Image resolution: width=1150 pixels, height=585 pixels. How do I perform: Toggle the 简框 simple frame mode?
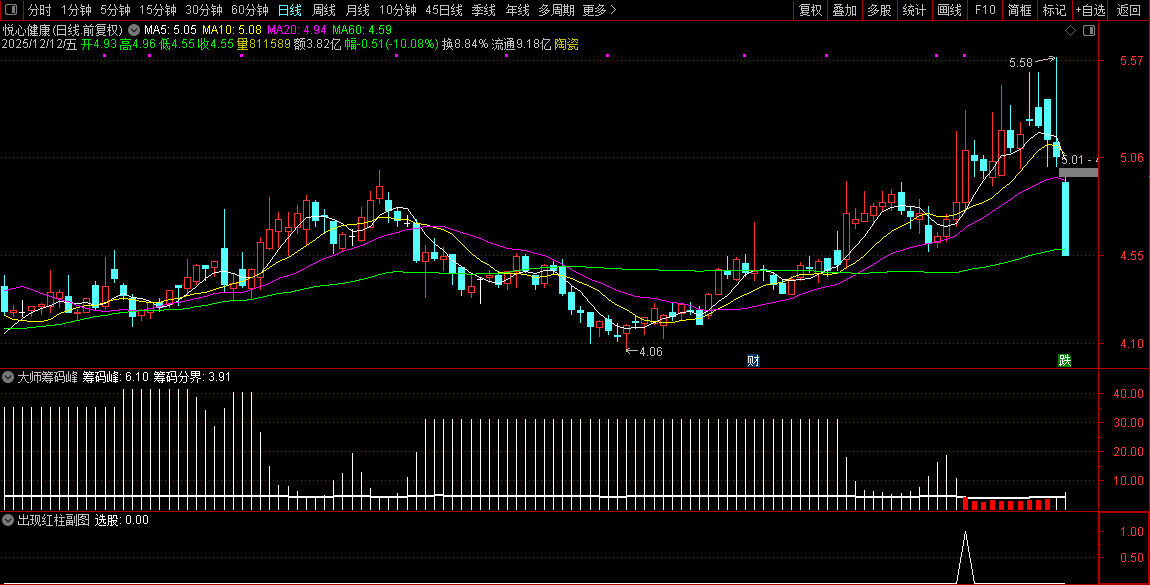point(1019,10)
